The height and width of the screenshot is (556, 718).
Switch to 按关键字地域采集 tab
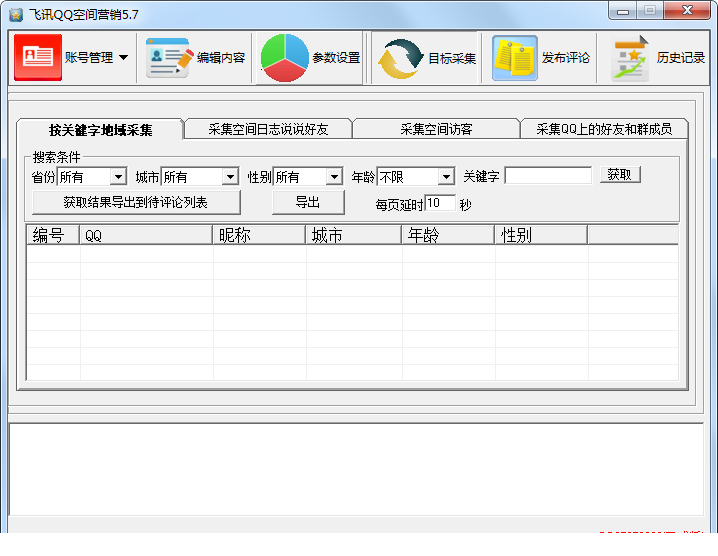coord(100,130)
